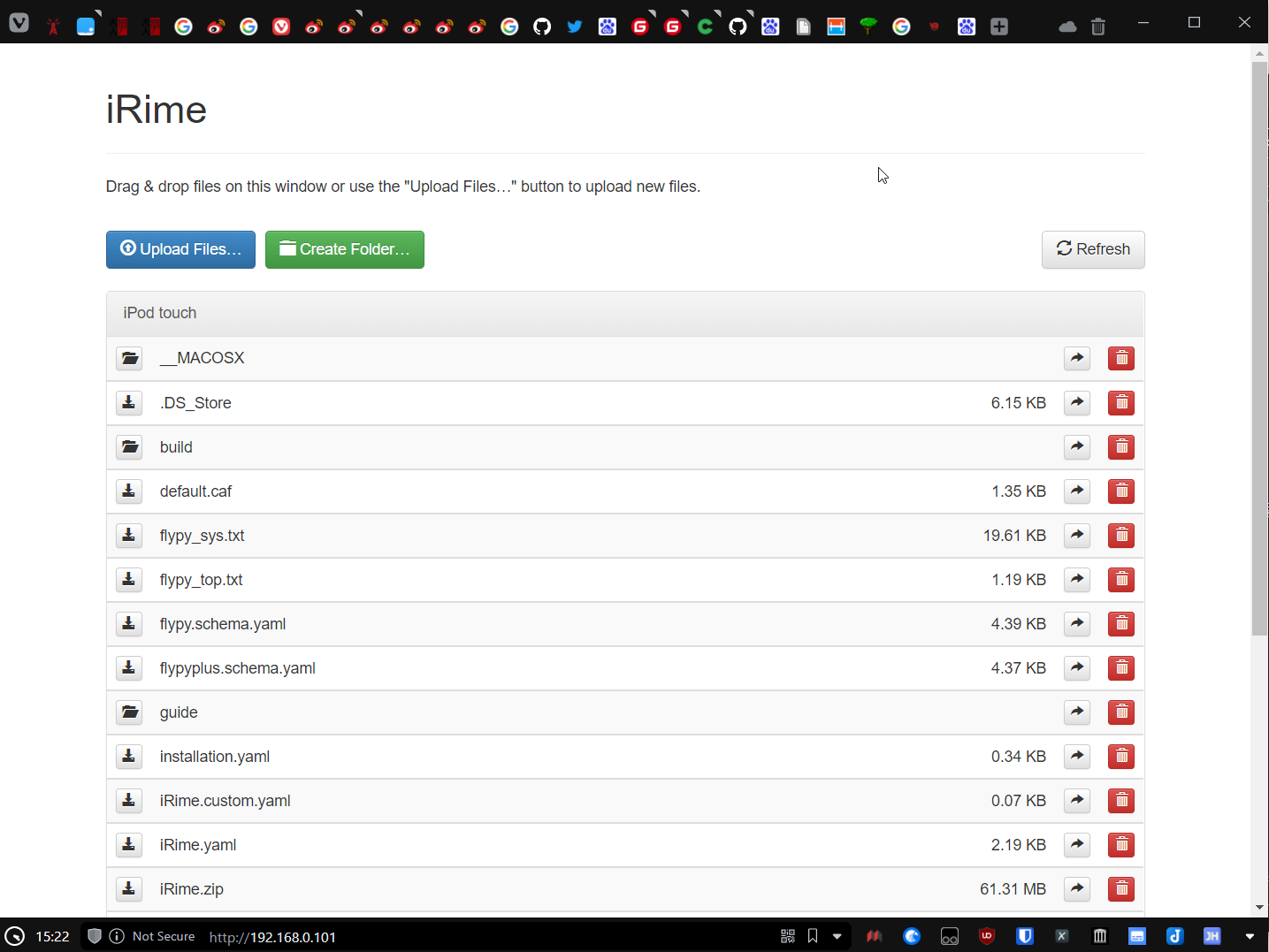Image resolution: width=1269 pixels, height=952 pixels.
Task: Open a new tab with plus button
Action: coord(999,27)
